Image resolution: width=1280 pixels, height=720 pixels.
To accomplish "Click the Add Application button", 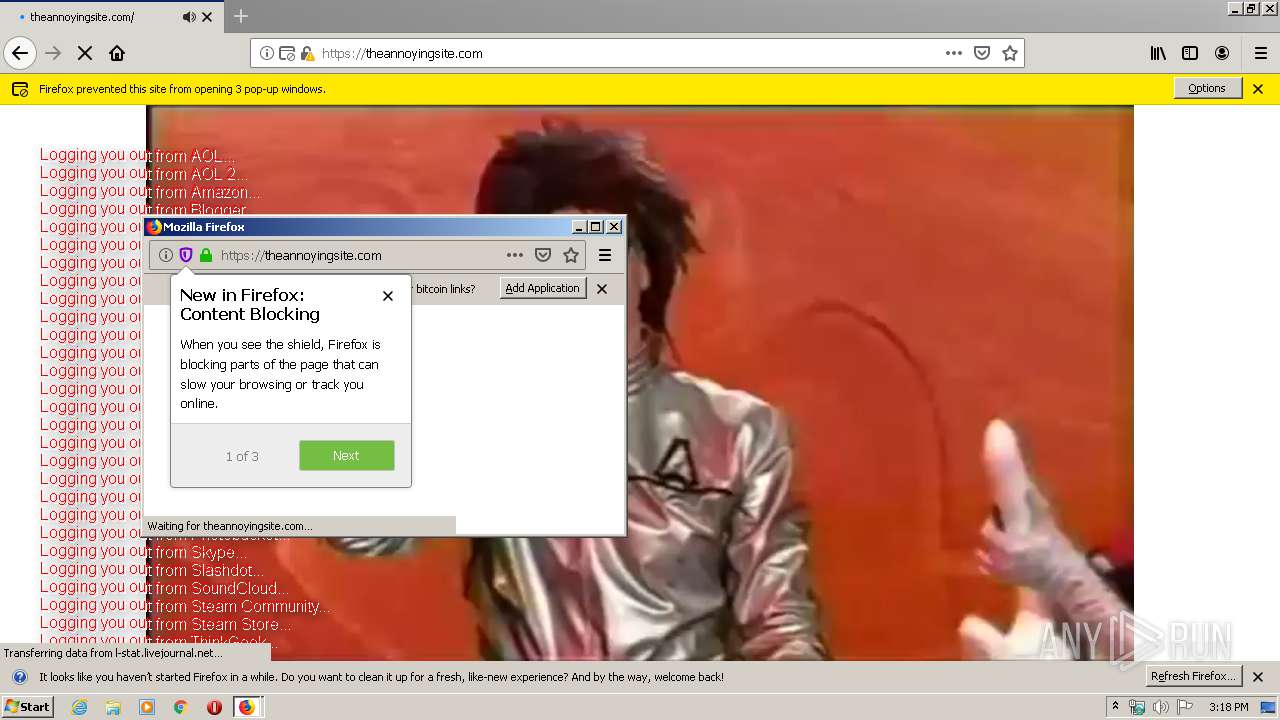I will (542, 288).
